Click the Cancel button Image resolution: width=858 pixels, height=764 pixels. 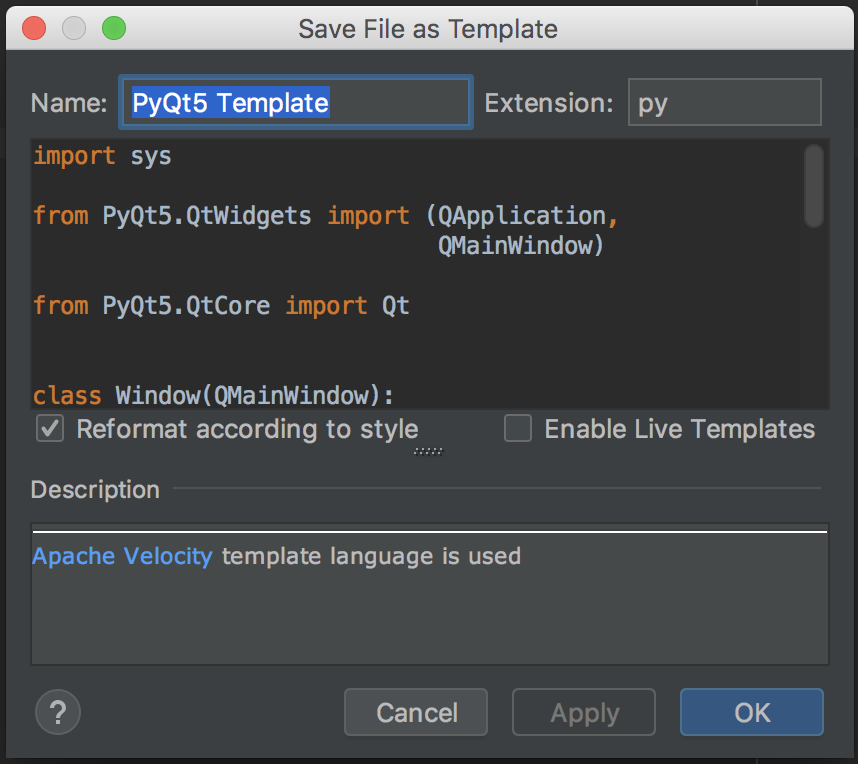point(416,712)
